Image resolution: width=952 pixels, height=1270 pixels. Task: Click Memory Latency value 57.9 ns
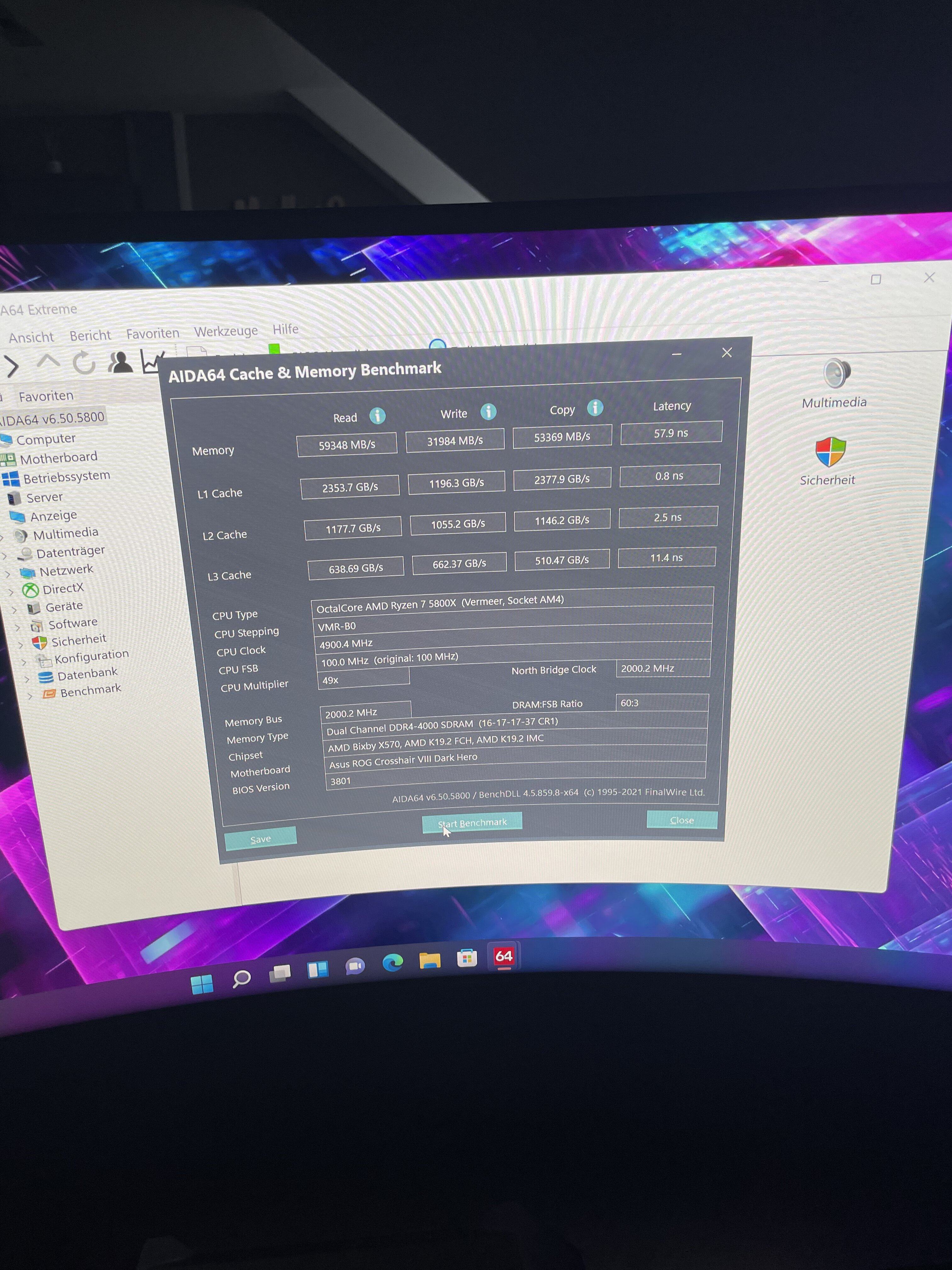click(x=671, y=433)
